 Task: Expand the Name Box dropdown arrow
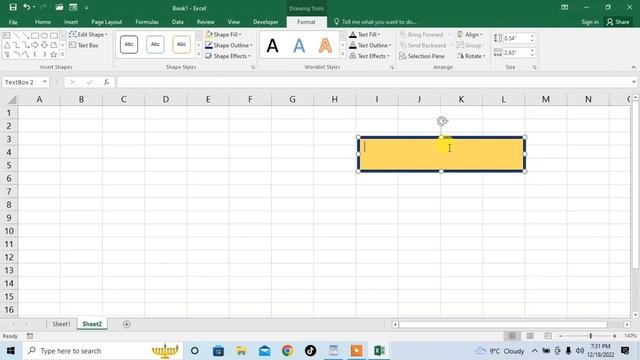coord(44,82)
